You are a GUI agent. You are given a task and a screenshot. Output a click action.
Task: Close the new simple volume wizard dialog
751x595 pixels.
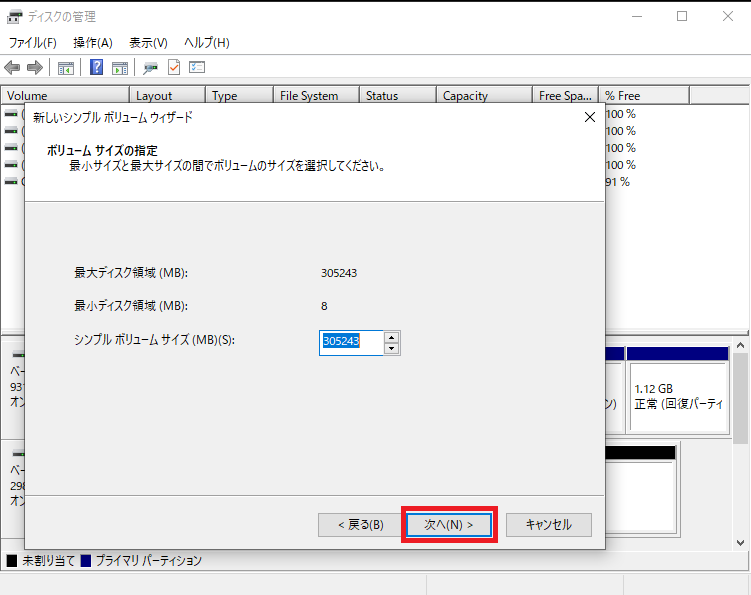point(590,117)
